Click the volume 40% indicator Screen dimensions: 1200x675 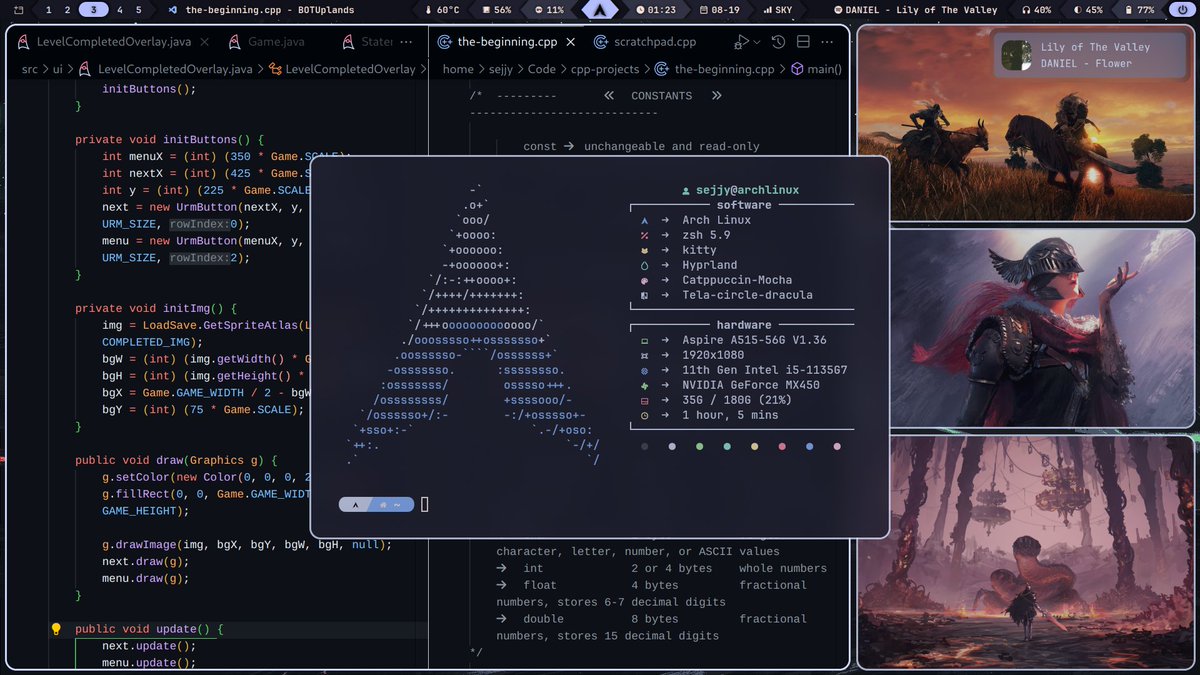1035,9
